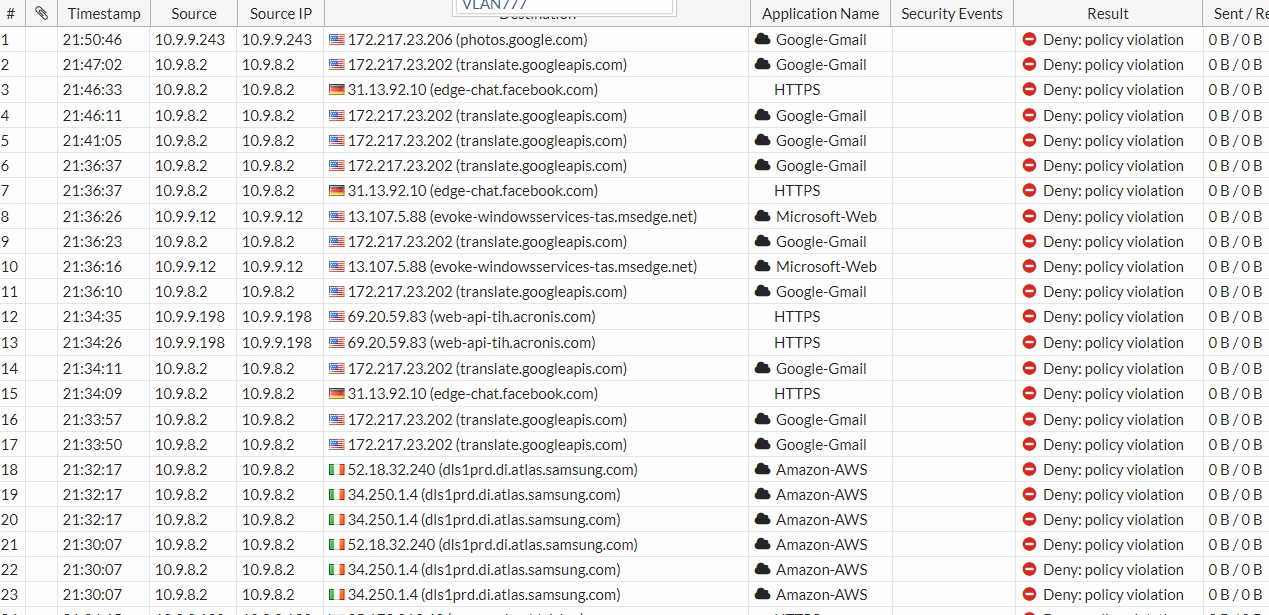Click the 0 B / 0 B value in row 2

pyautogui.click(x=1235, y=65)
